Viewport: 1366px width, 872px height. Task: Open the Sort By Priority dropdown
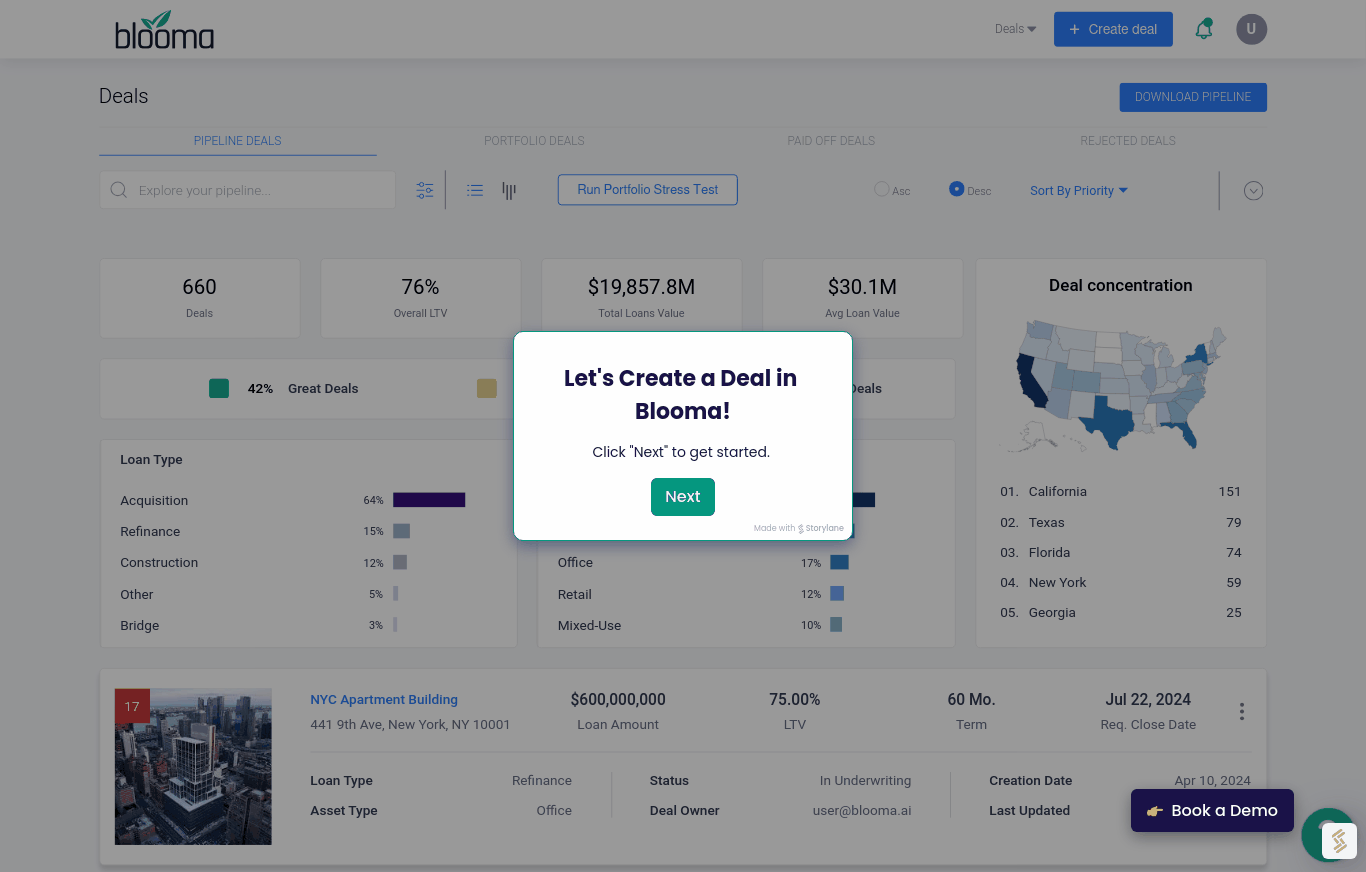click(1079, 190)
